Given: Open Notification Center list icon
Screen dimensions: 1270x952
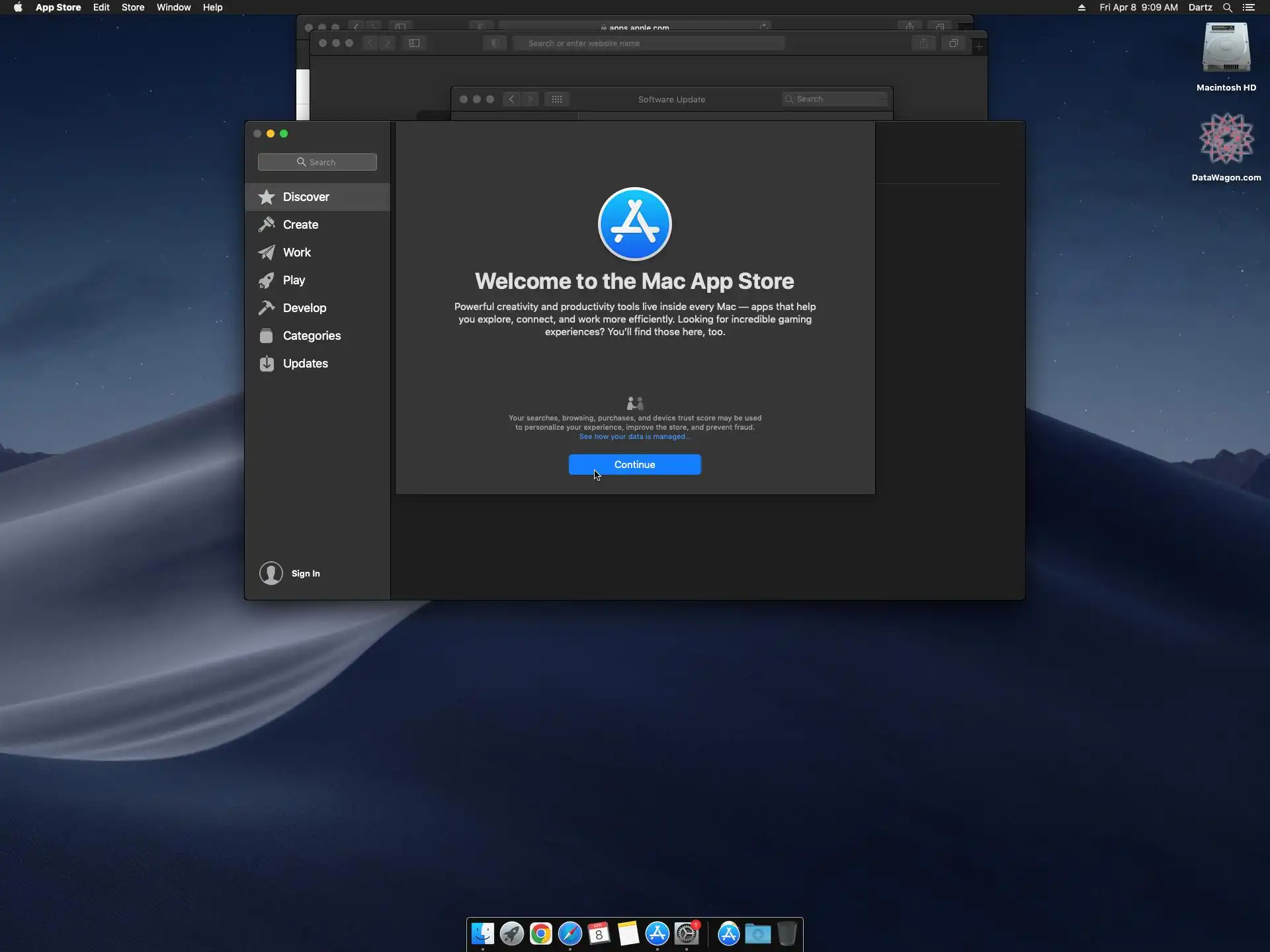Looking at the screenshot, I should [1249, 7].
